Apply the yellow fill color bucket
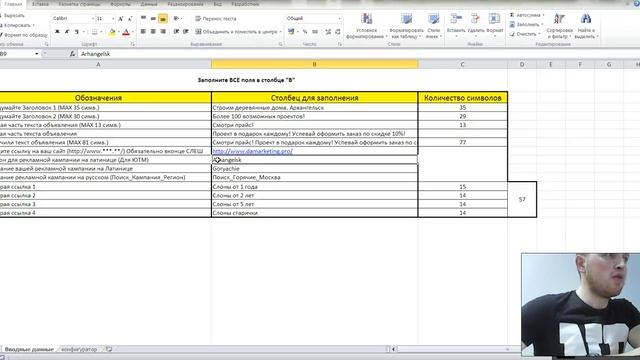This screenshot has height=360, width=640. pos(112,32)
